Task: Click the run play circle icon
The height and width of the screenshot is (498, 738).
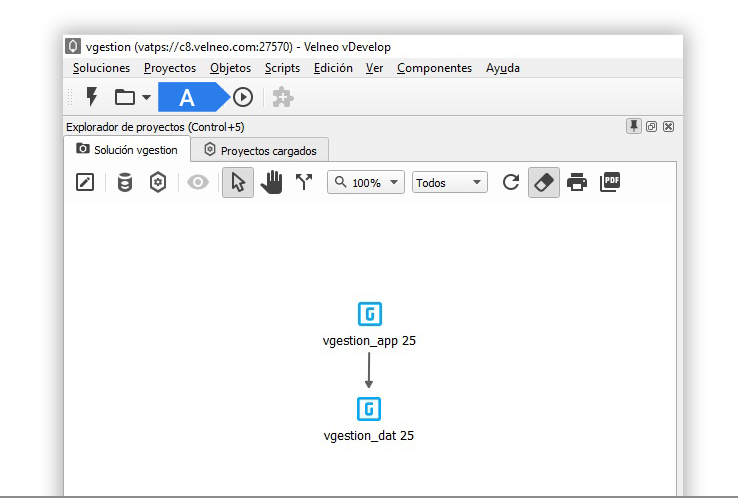Action: tap(243, 97)
